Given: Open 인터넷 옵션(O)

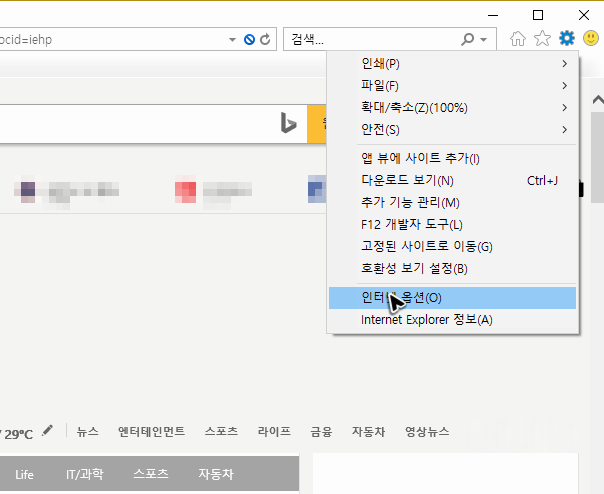Looking at the screenshot, I should (x=453, y=297).
